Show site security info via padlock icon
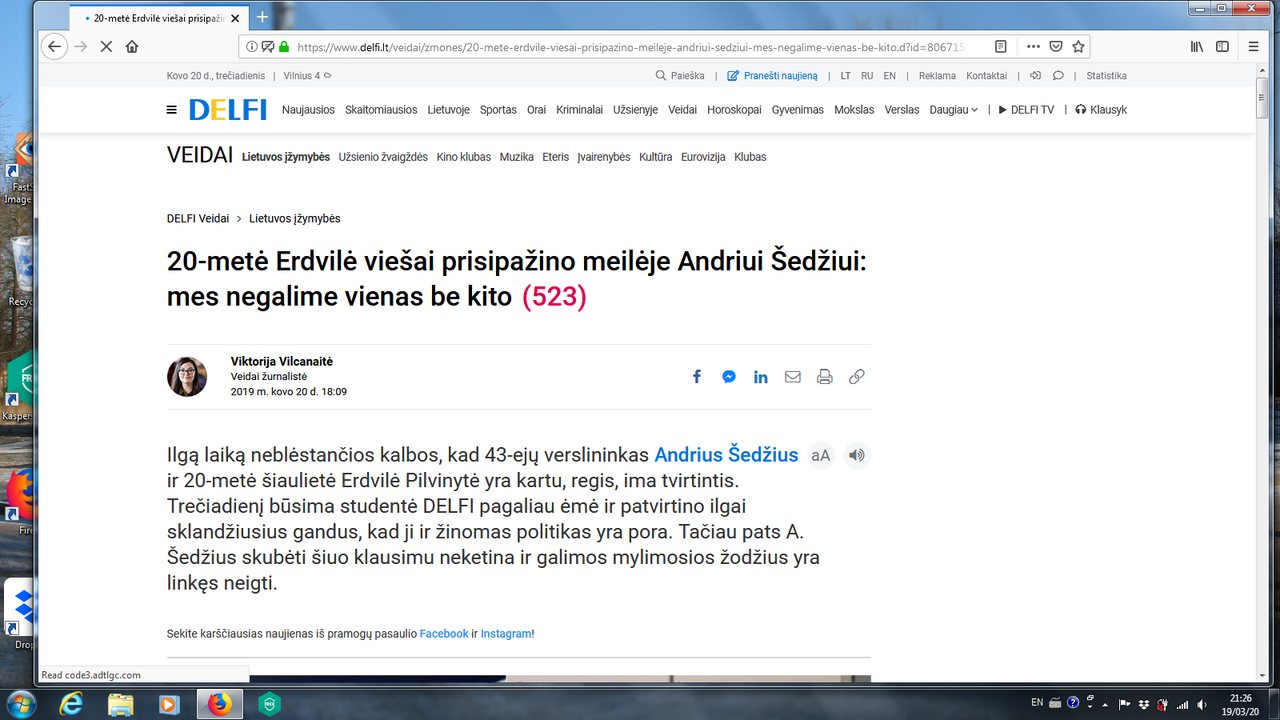 click(x=284, y=46)
